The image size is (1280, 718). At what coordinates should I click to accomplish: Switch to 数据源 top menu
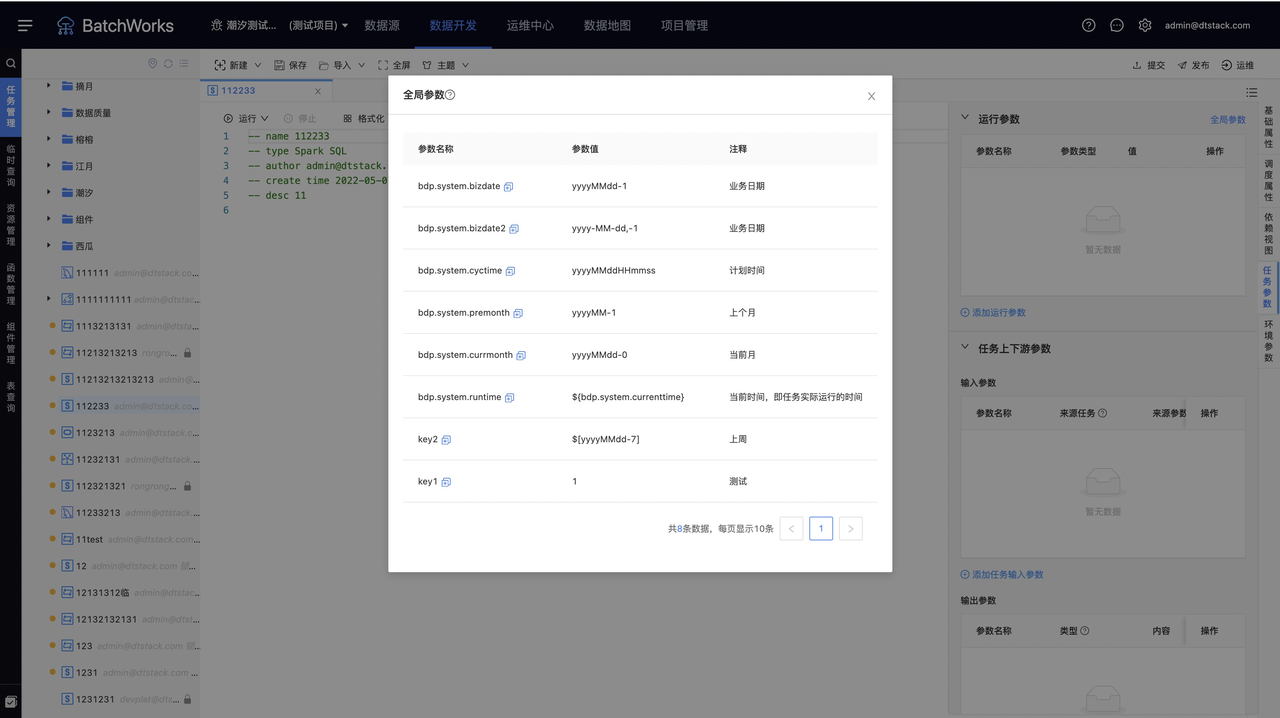click(383, 25)
